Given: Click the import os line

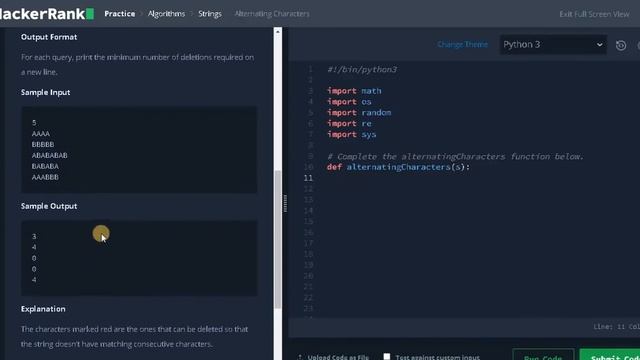Looking at the screenshot, I should [x=349, y=102].
